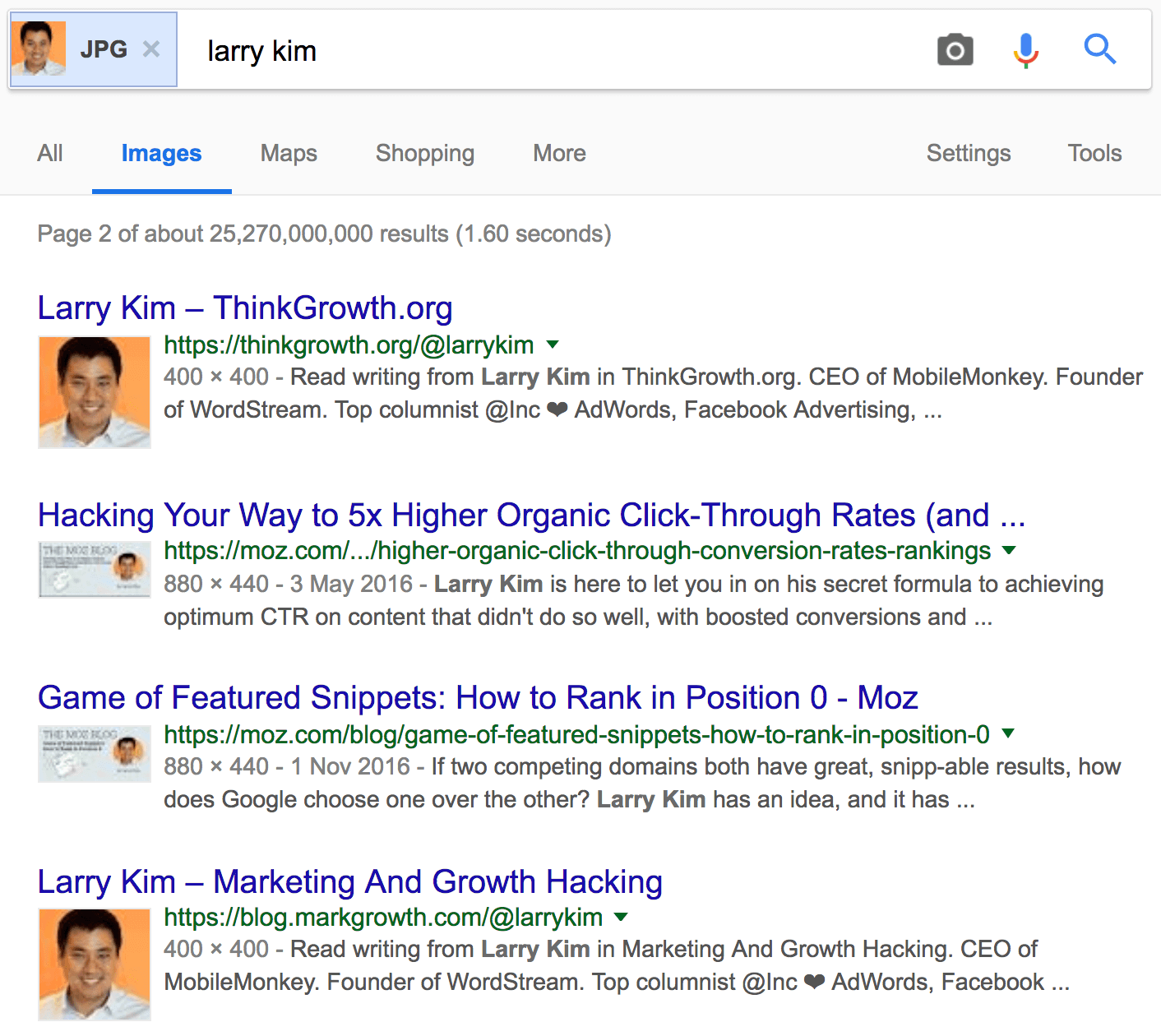Activate the microphone voice search icon

click(x=1025, y=50)
